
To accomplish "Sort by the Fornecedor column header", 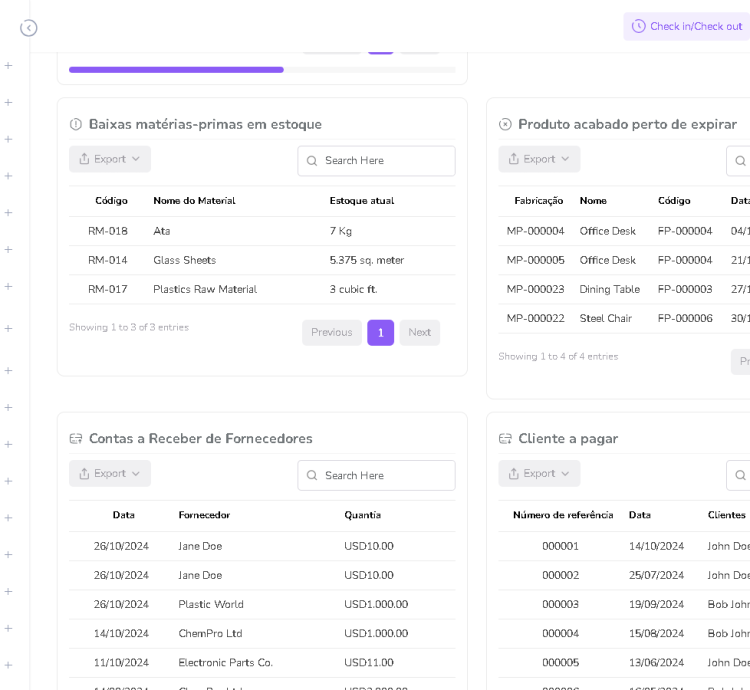I will 204,516.
